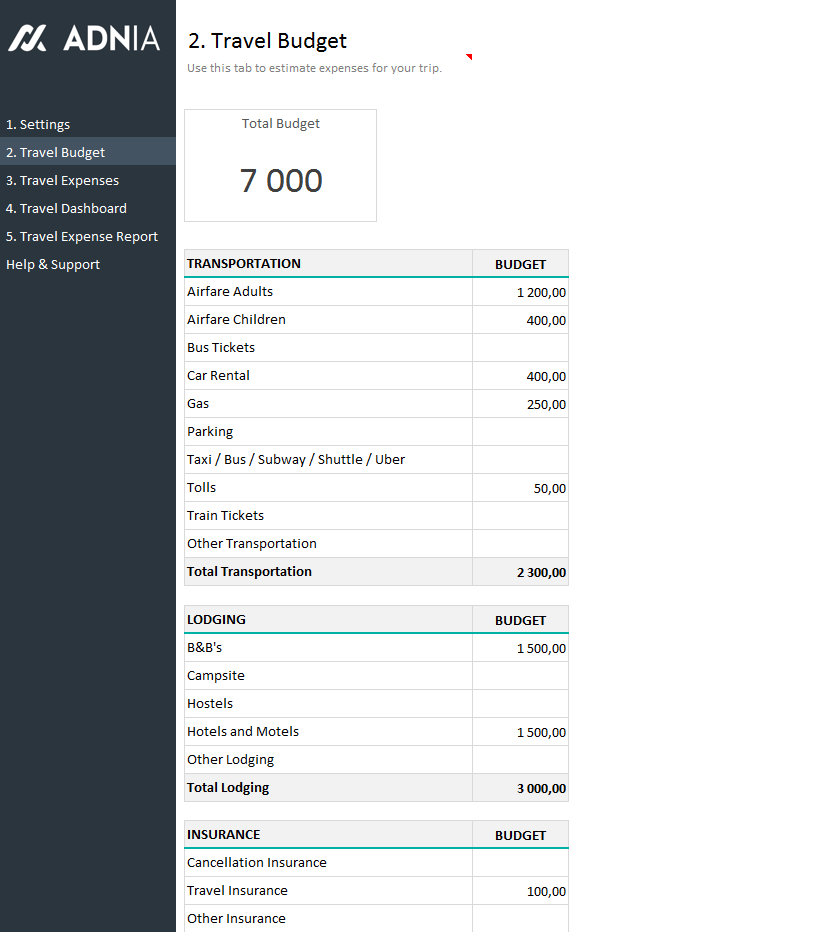Select Airfare Adults budget cell

tap(520, 292)
